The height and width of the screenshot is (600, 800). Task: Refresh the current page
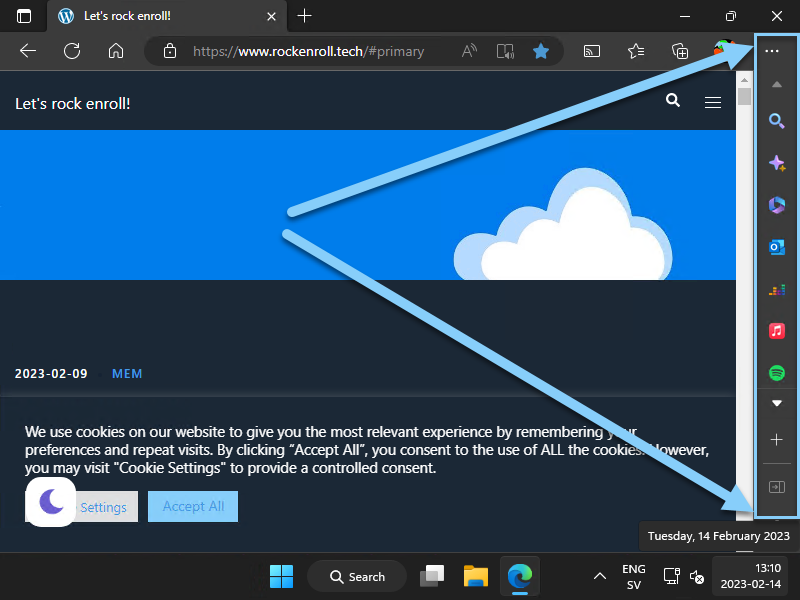(72, 51)
